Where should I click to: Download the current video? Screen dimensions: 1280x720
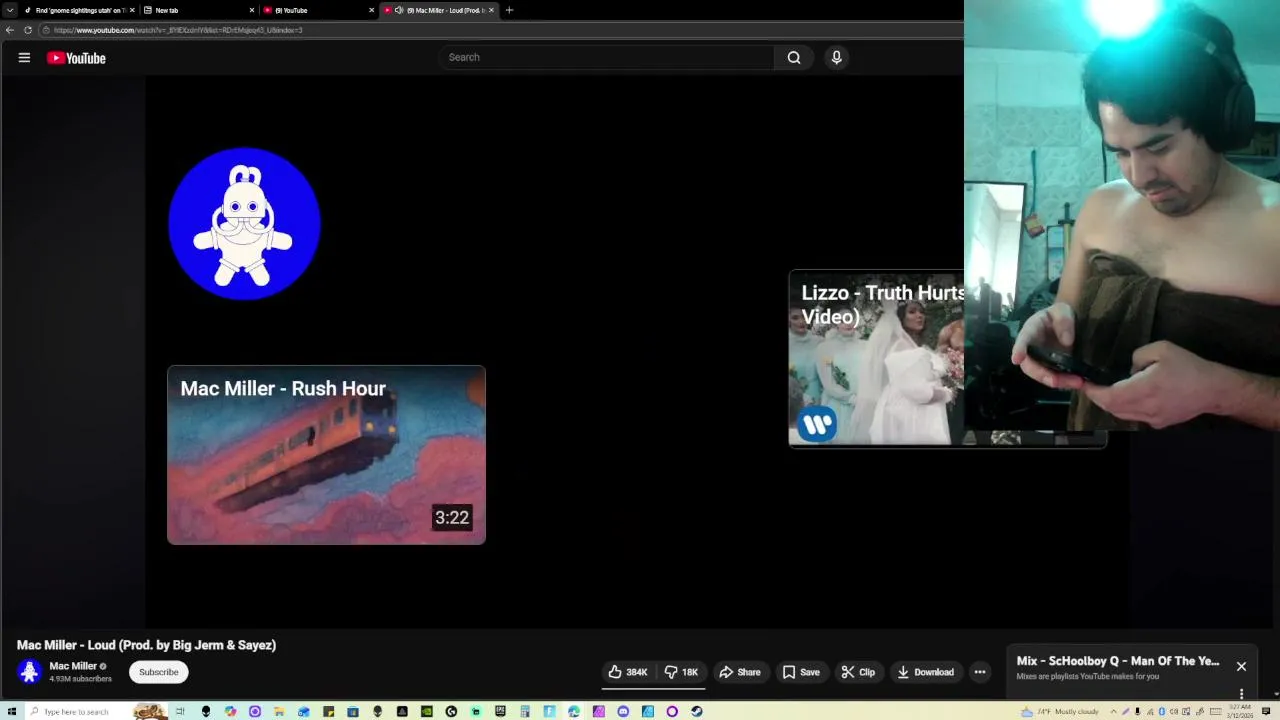tap(925, 672)
